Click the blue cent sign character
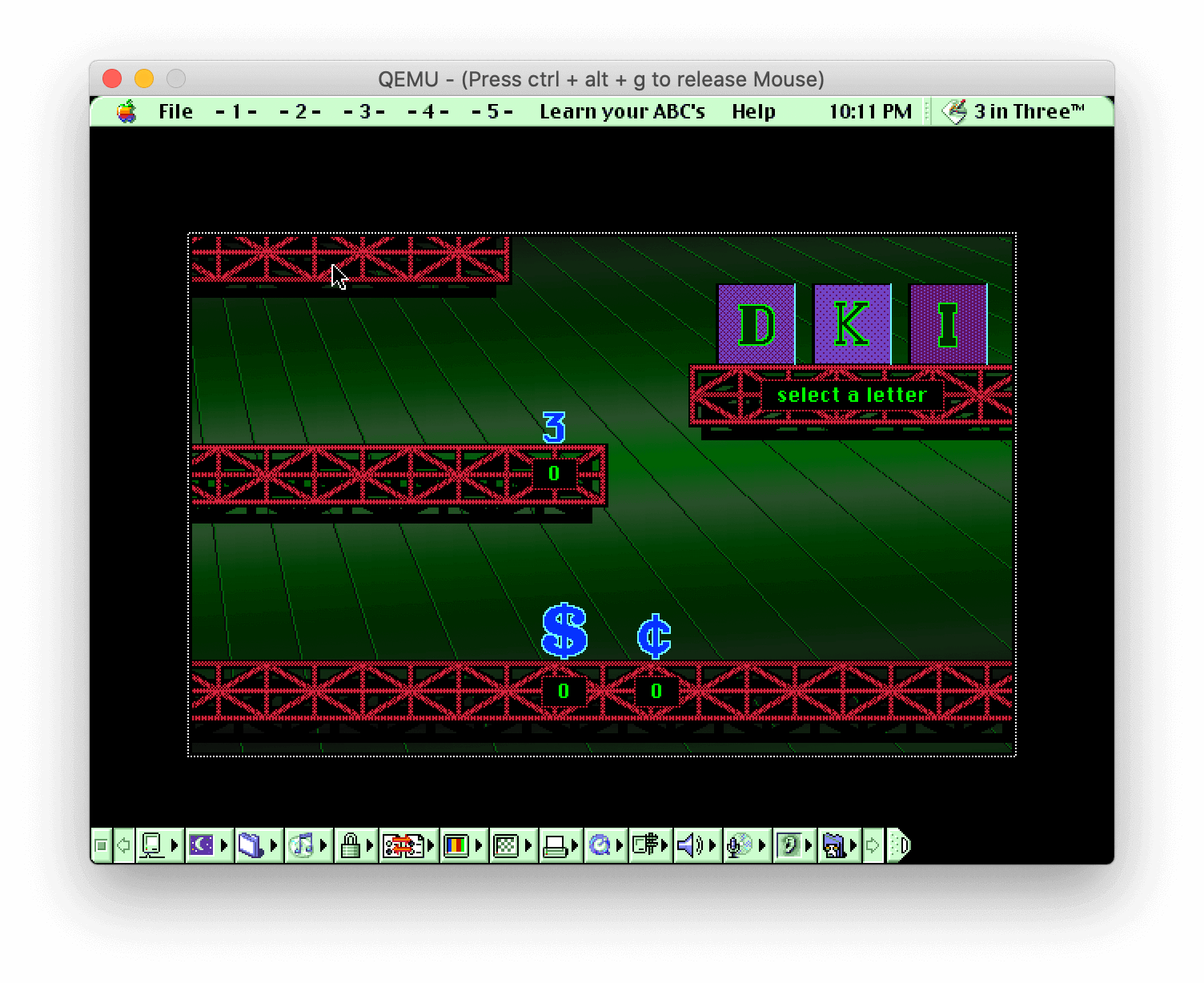The image size is (1204, 983). coord(654,636)
